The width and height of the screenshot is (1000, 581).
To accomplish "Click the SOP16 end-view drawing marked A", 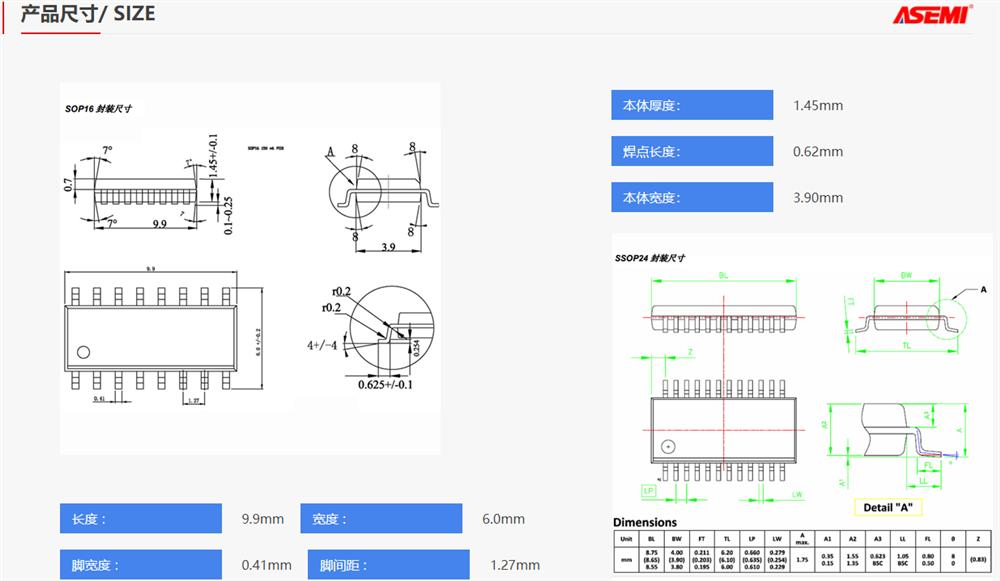I will [383, 196].
